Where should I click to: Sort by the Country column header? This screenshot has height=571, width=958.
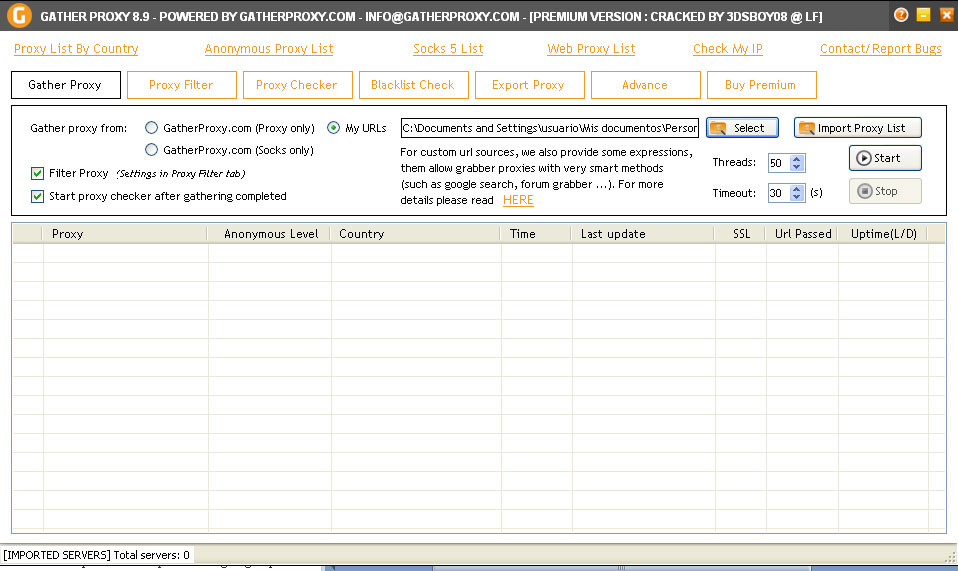click(415, 234)
